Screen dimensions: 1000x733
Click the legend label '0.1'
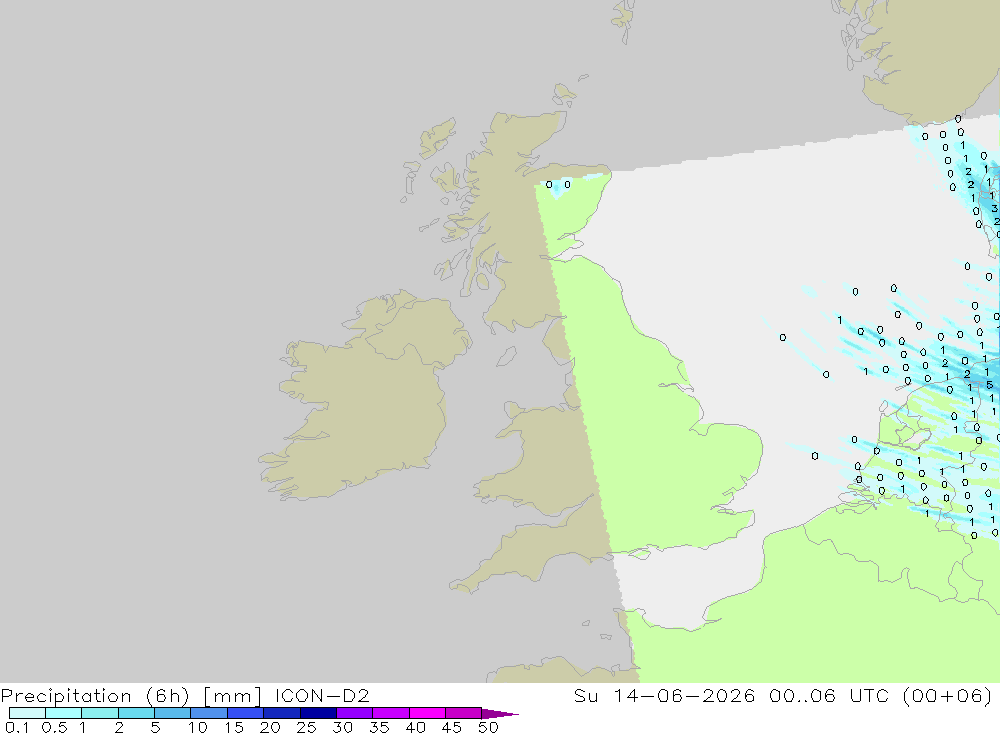point(17,727)
